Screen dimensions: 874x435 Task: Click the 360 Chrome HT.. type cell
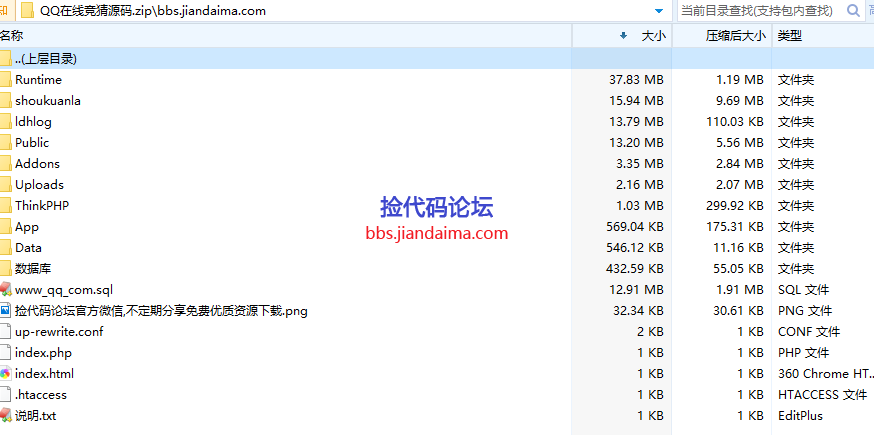tap(826, 374)
